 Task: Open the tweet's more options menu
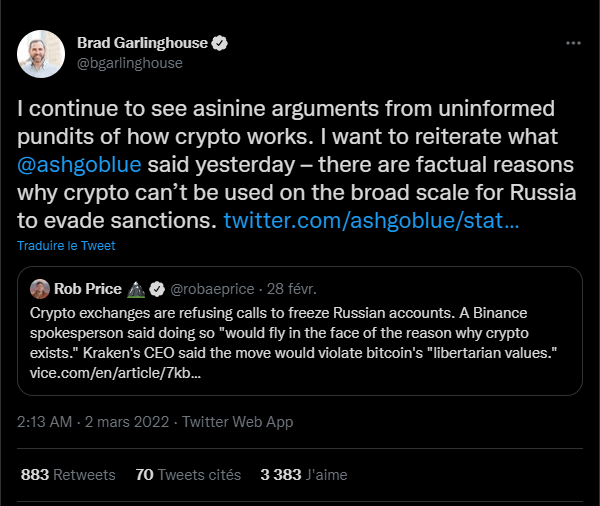[573, 44]
